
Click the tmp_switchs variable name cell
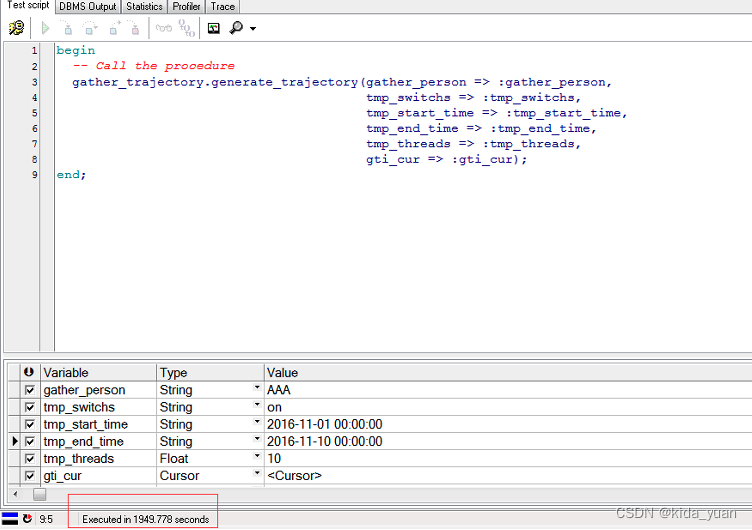coord(98,407)
